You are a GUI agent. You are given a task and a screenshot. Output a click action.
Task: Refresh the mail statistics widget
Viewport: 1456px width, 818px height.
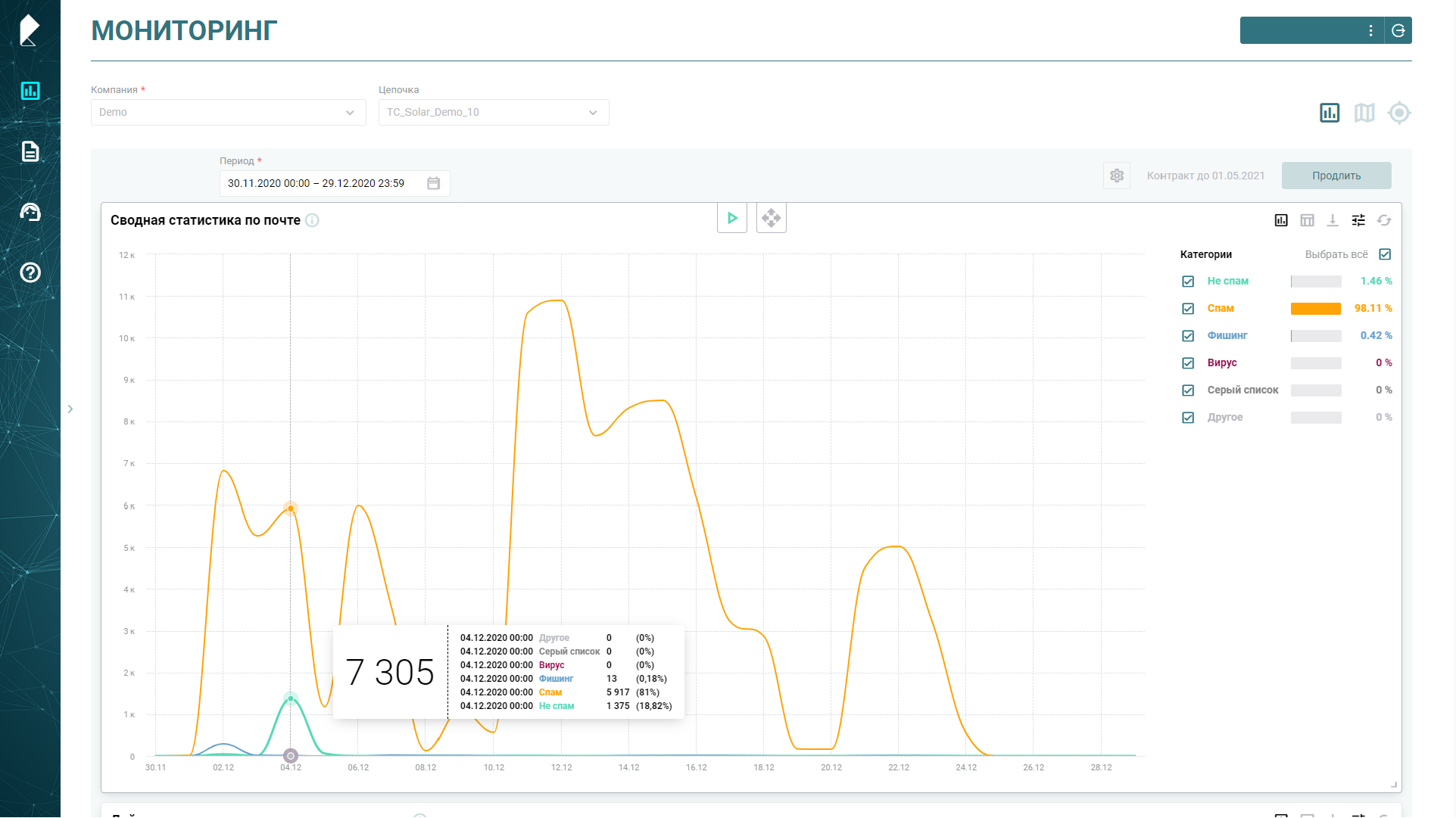point(1384,220)
